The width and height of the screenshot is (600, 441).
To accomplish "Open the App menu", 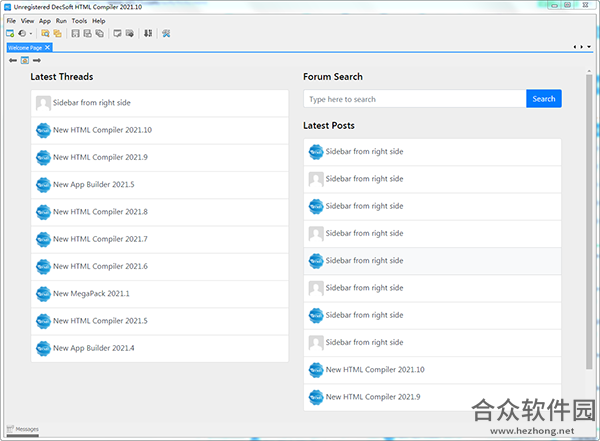I will pyautogui.click(x=45, y=21).
